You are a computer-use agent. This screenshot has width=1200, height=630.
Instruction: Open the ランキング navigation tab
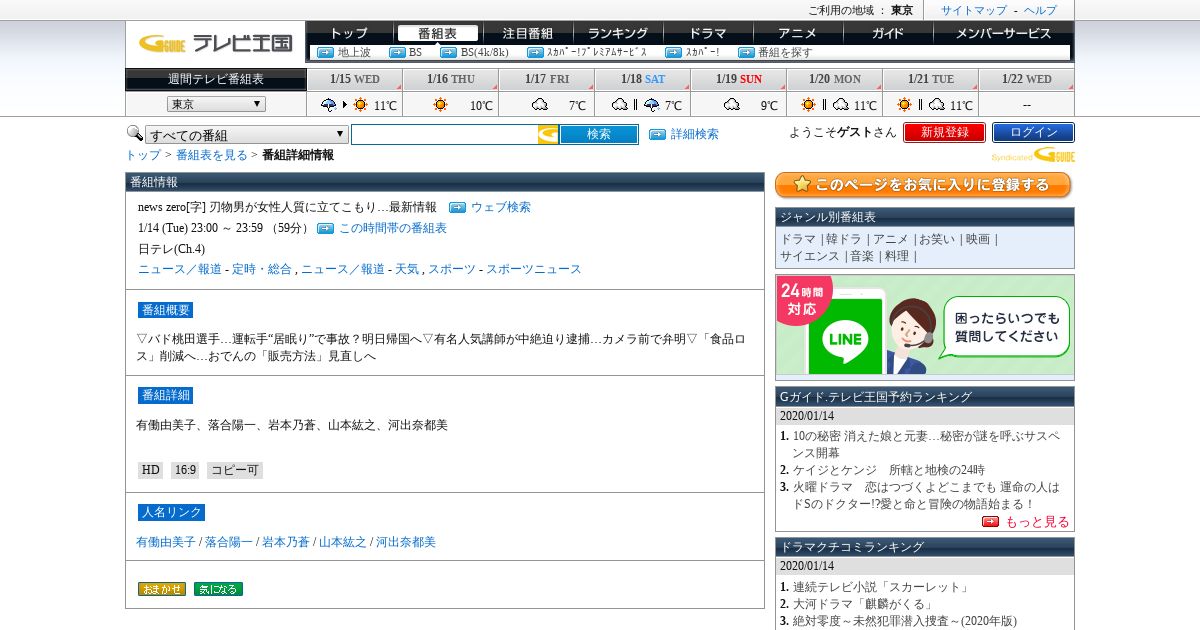click(618, 33)
